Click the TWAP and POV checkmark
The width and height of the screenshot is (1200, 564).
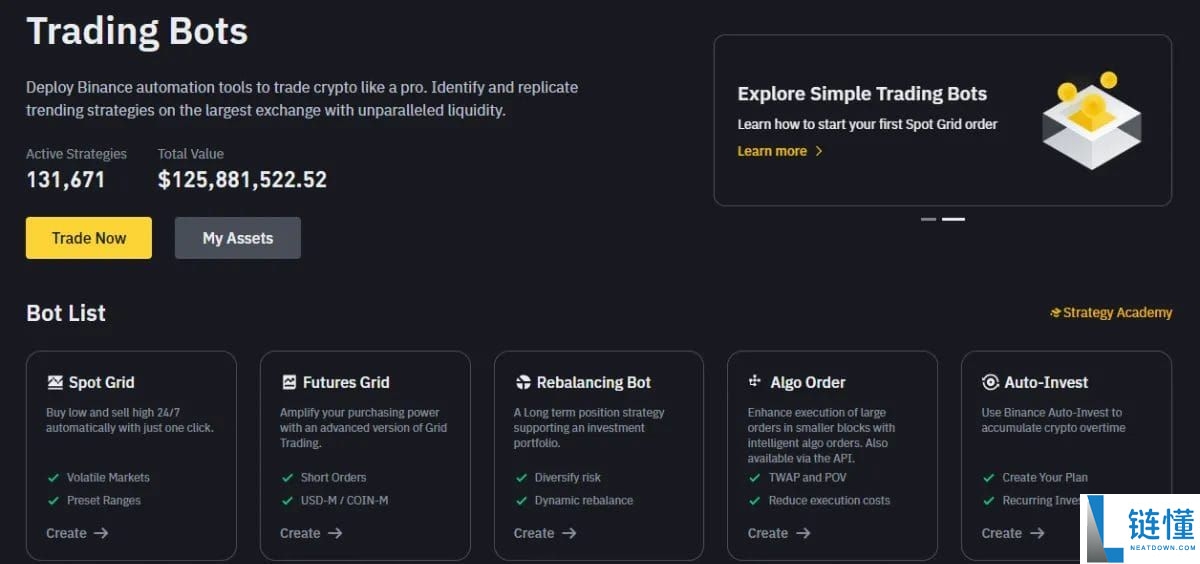(755, 477)
